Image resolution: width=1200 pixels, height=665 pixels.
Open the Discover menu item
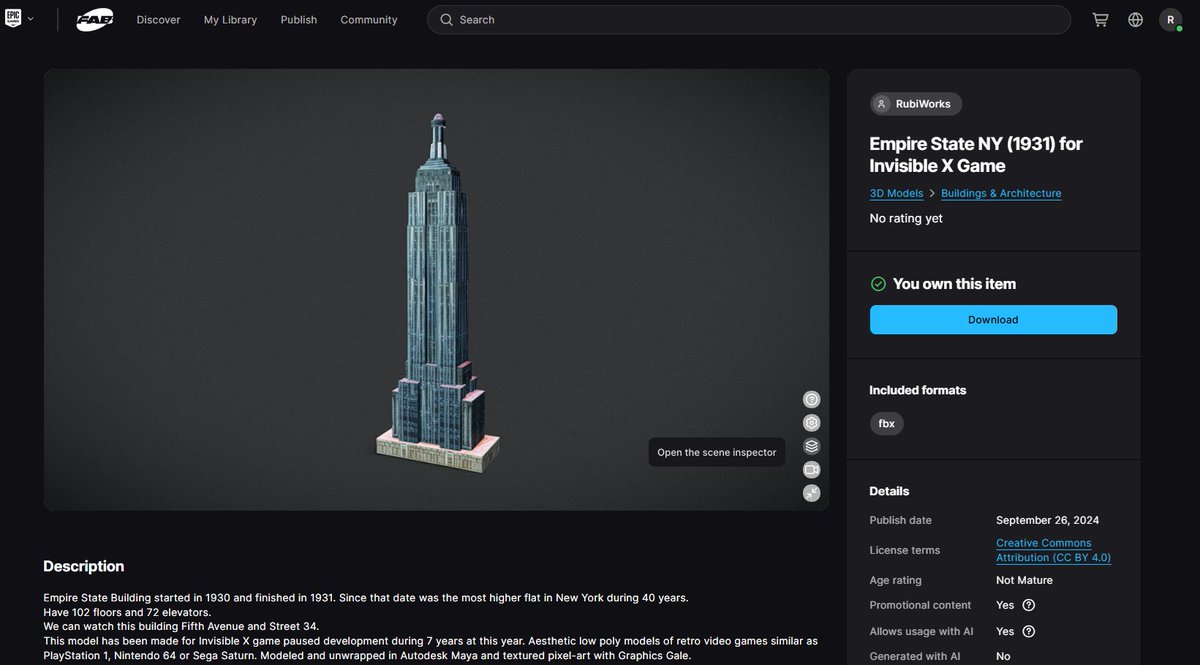158,20
